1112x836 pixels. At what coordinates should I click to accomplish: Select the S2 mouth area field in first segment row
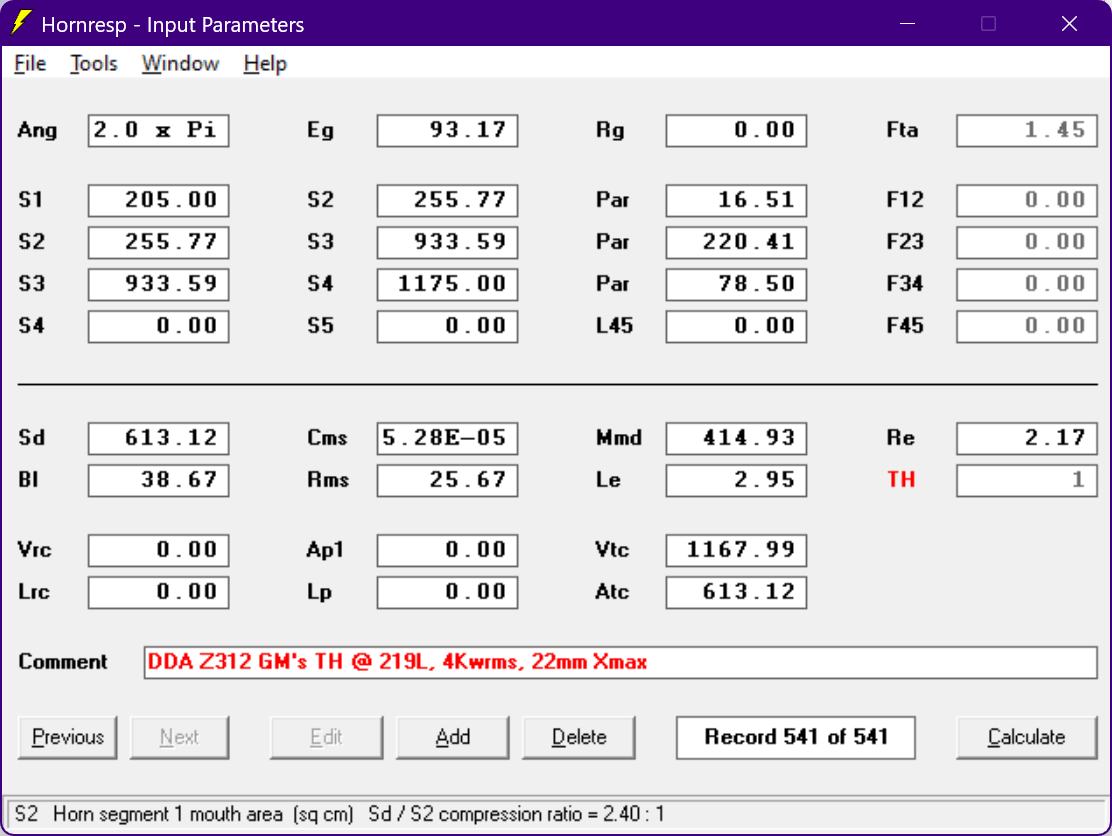click(x=447, y=200)
